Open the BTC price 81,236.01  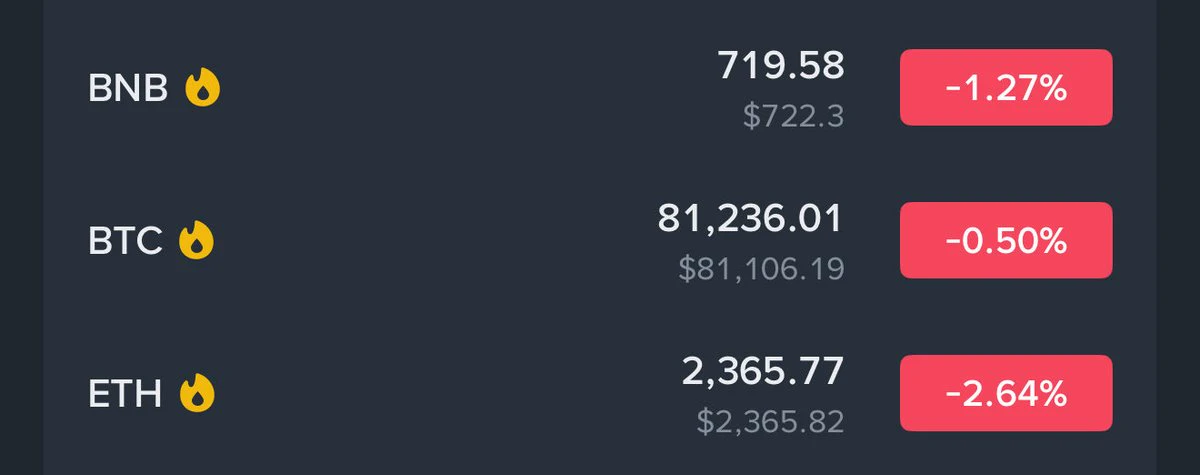[x=751, y=219]
